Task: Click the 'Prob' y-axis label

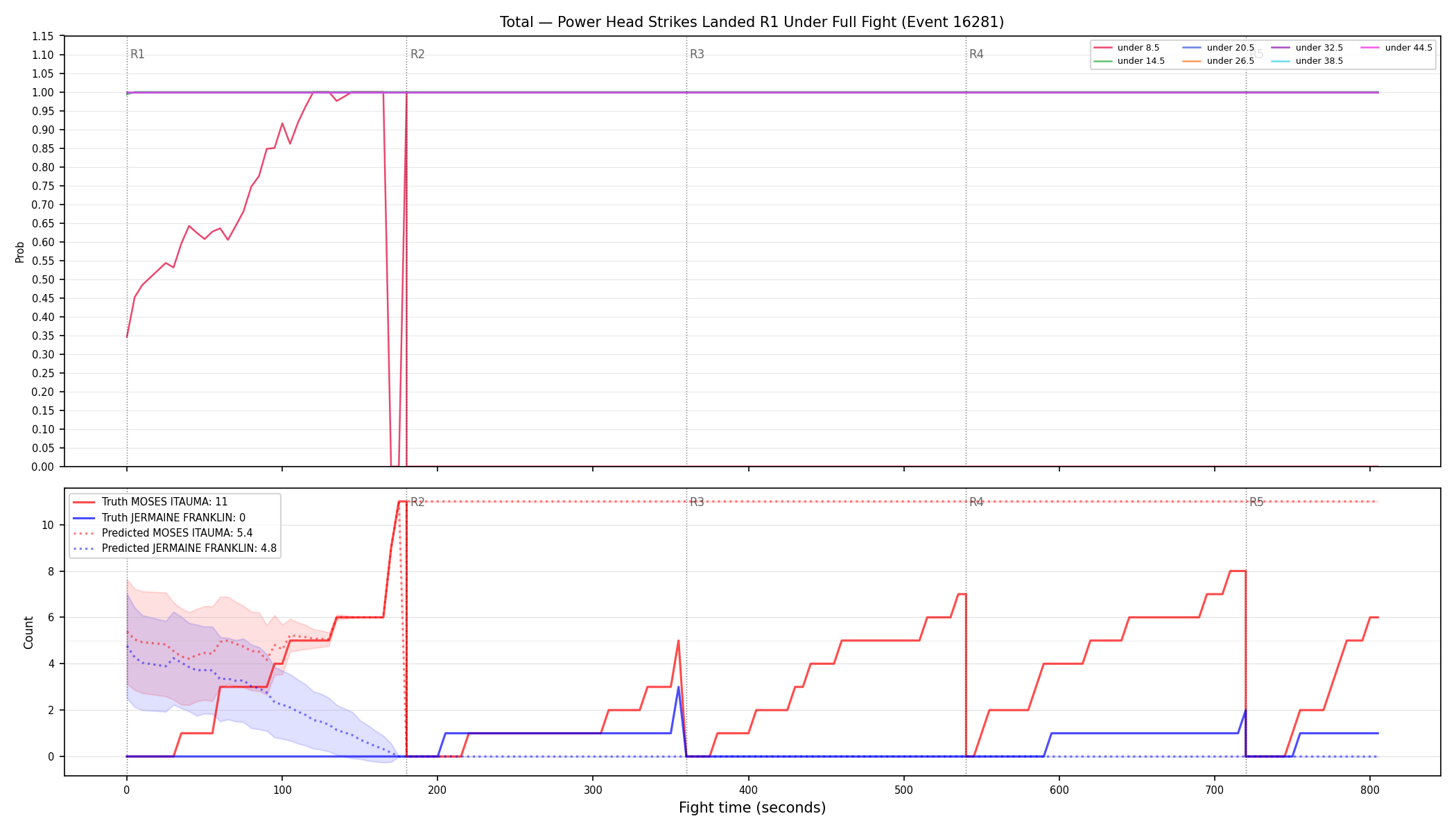Action: point(20,252)
